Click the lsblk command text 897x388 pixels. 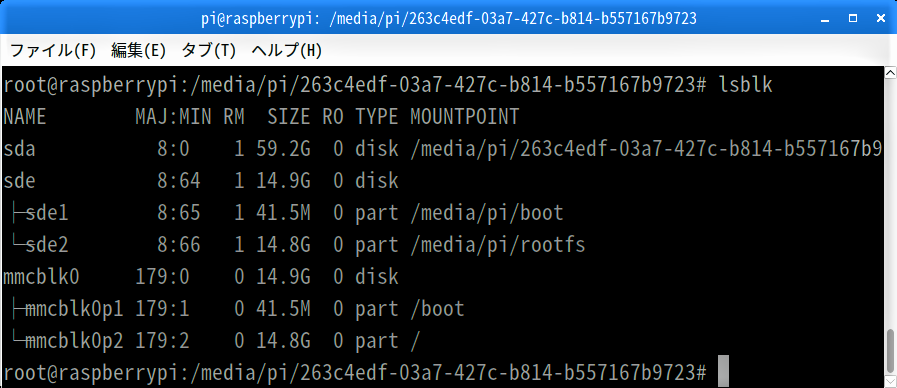click(x=745, y=85)
